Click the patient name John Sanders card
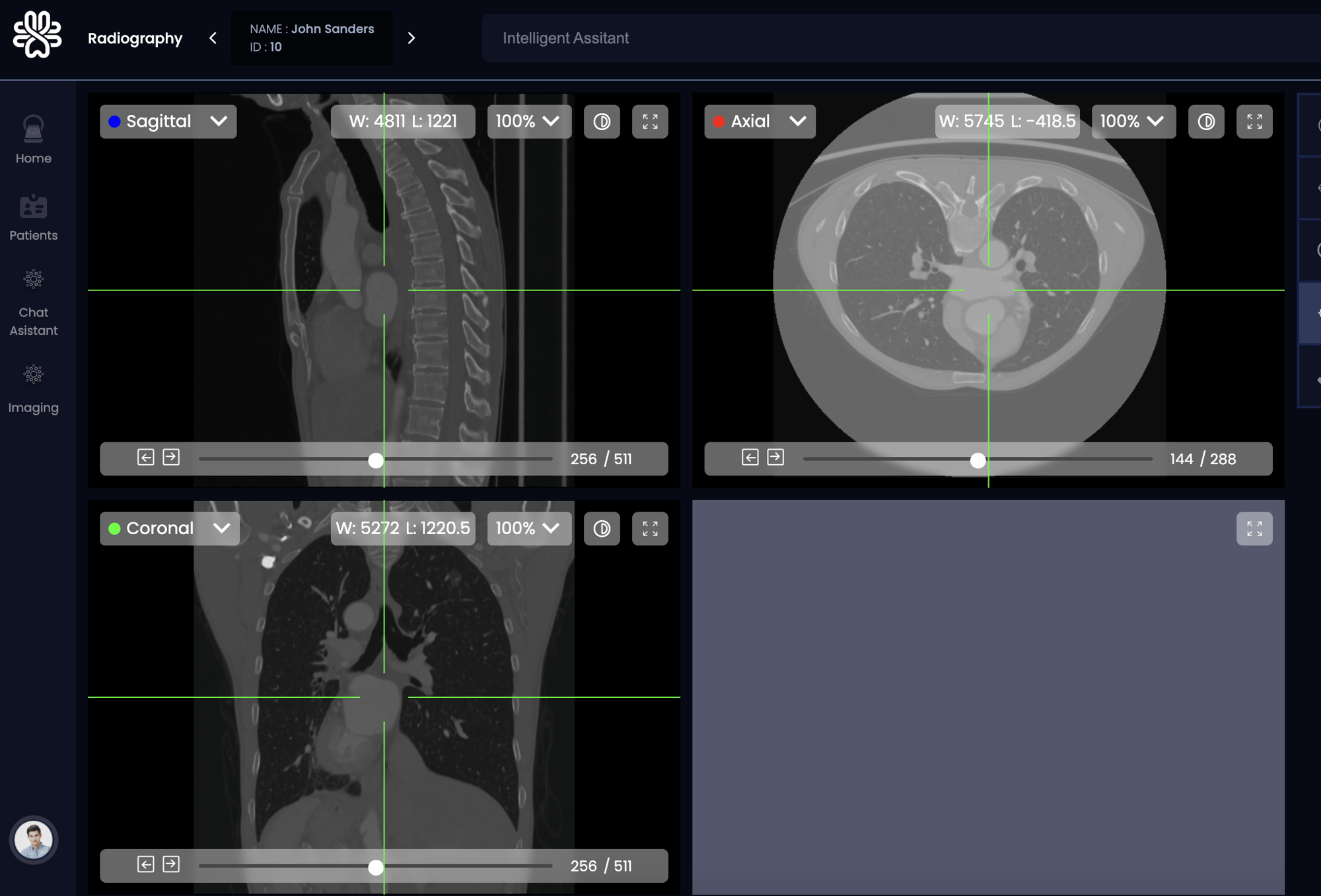Image resolution: width=1321 pixels, height=896 pixels. point(312,38)
